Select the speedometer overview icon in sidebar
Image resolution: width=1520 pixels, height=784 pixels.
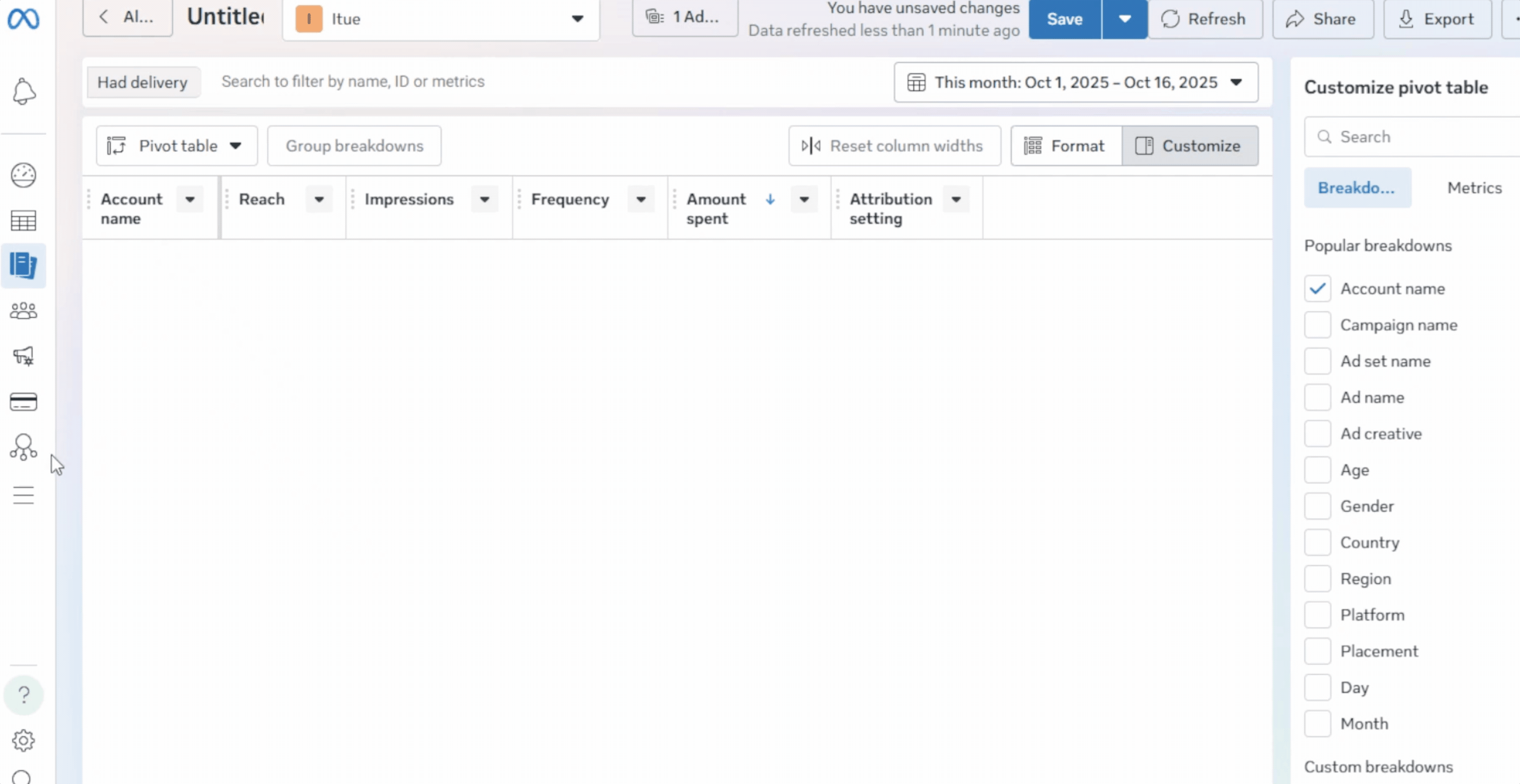[x=24, y=175]
